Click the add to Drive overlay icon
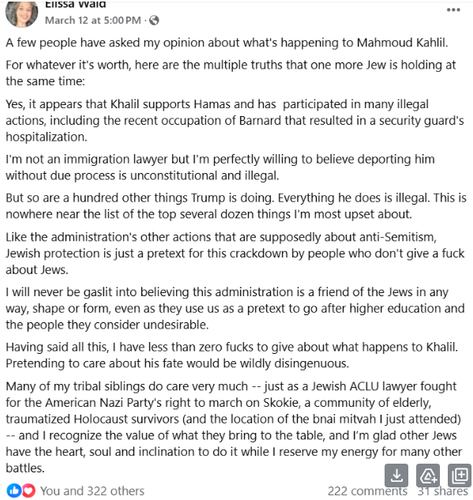 click(428, 476)
